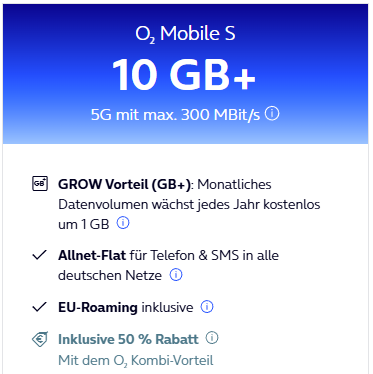The image size is (373, 374).
Task: Open the 'Inklusive 50 % Rabatt' offer
Action: click(128, 339)
